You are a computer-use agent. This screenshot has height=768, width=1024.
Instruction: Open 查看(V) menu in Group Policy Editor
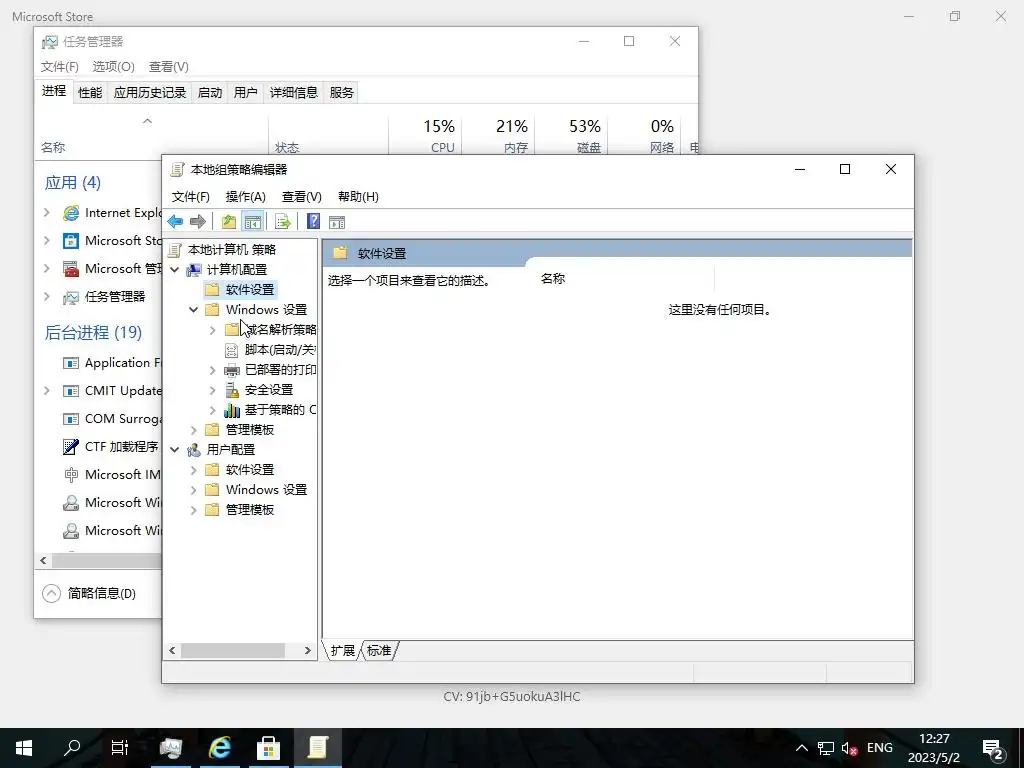tap(302, 197)
